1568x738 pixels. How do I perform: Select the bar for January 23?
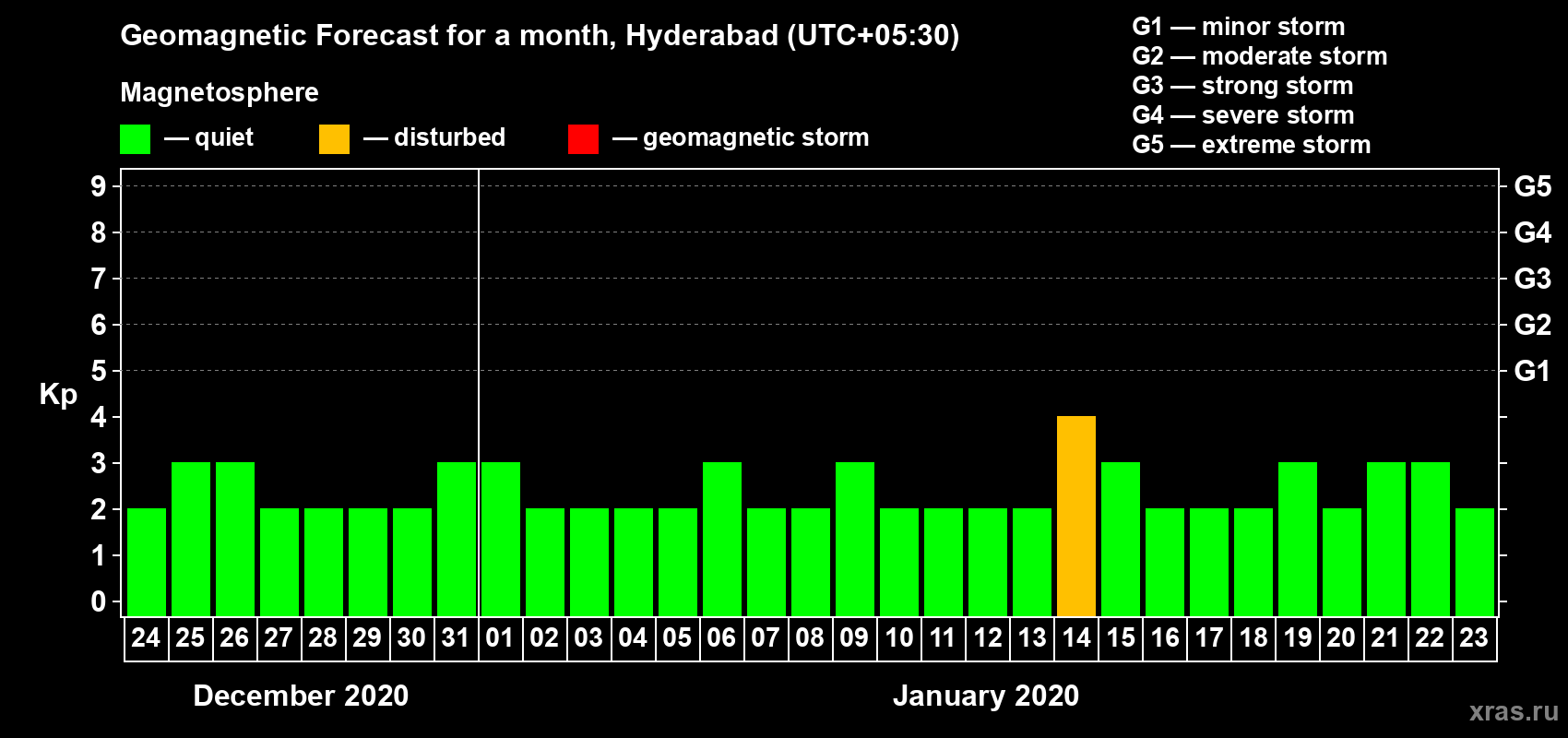click(1475, 562)
